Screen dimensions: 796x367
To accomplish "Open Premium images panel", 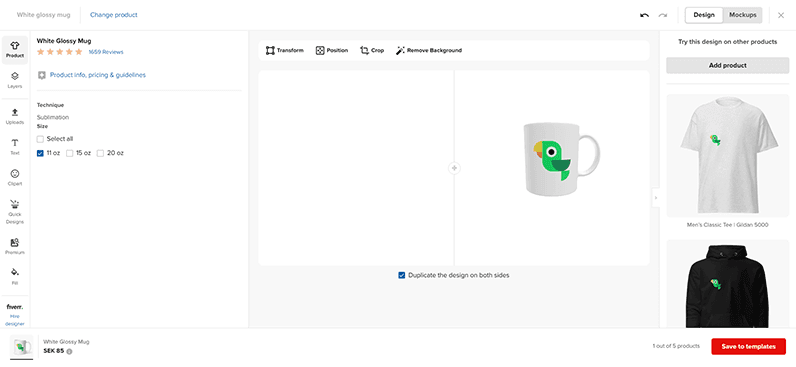I will [15, 246].
